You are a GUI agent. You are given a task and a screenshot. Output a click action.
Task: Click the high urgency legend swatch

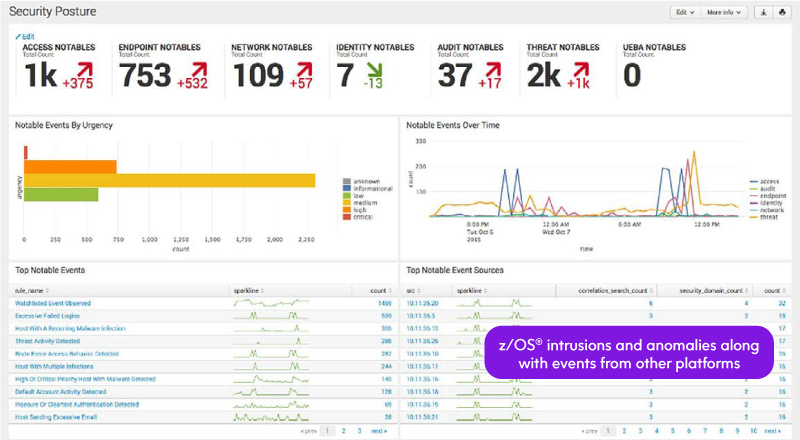(x=347, y=210)
